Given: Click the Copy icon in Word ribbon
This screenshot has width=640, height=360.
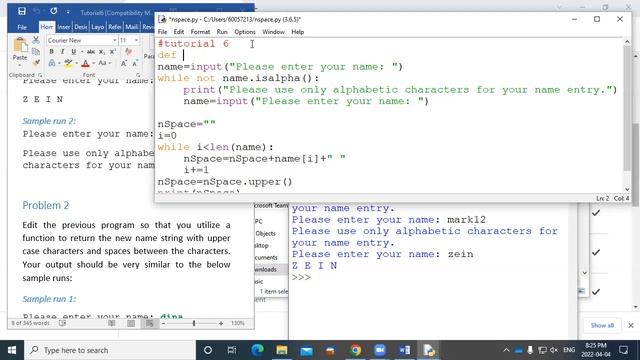Looking at the screenshot, I should coord(36,51).
